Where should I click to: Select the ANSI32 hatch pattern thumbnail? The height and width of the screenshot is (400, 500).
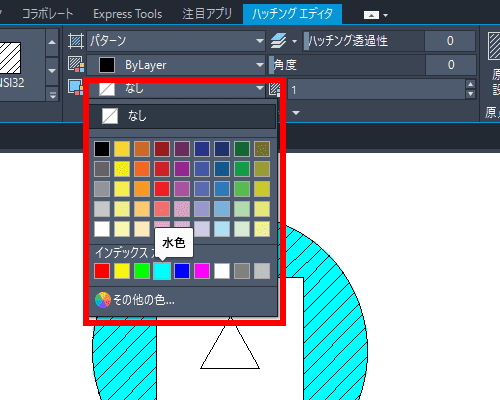(x=10, y=58)
